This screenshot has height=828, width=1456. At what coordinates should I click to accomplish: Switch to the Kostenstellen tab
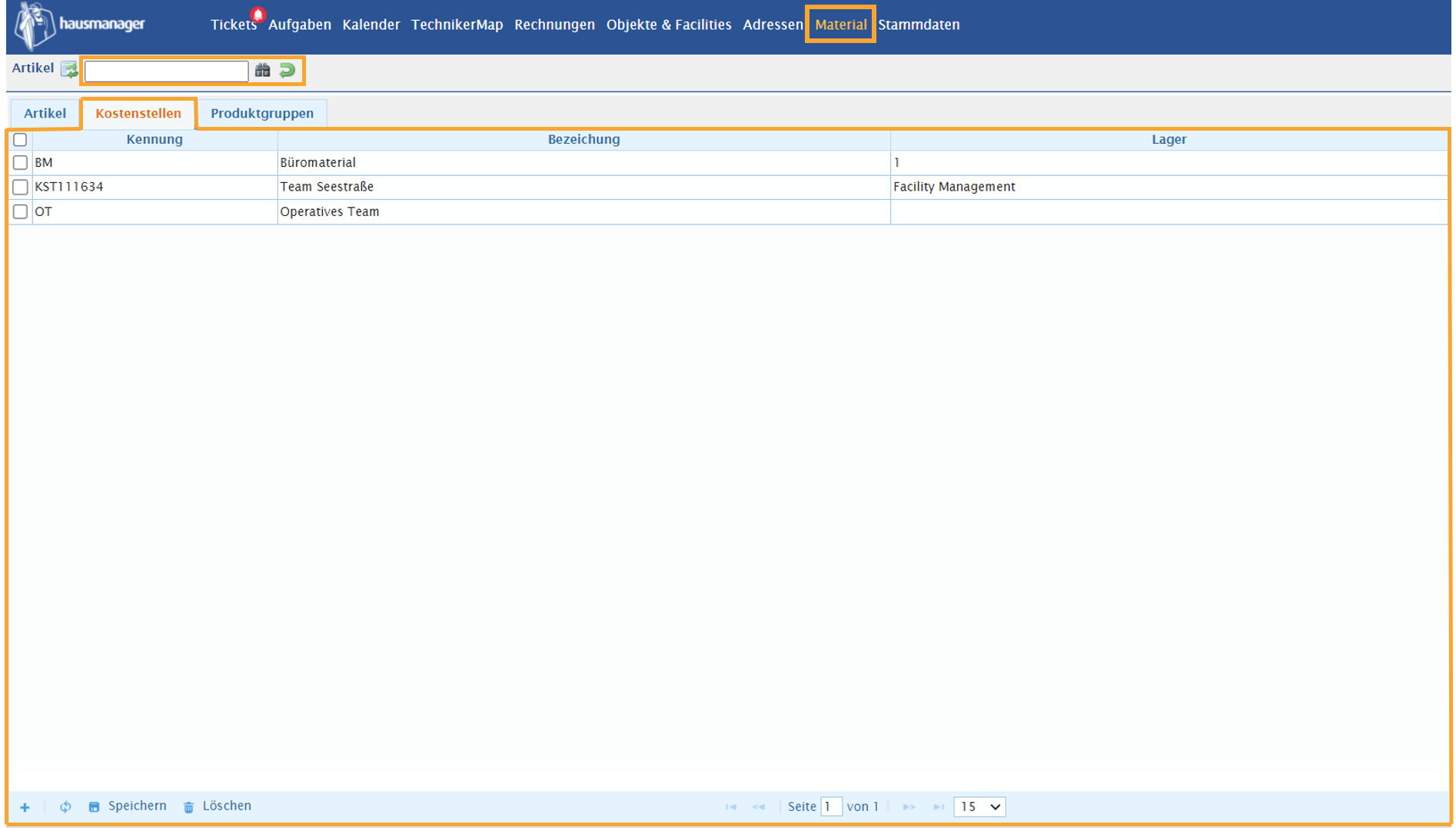138,113
